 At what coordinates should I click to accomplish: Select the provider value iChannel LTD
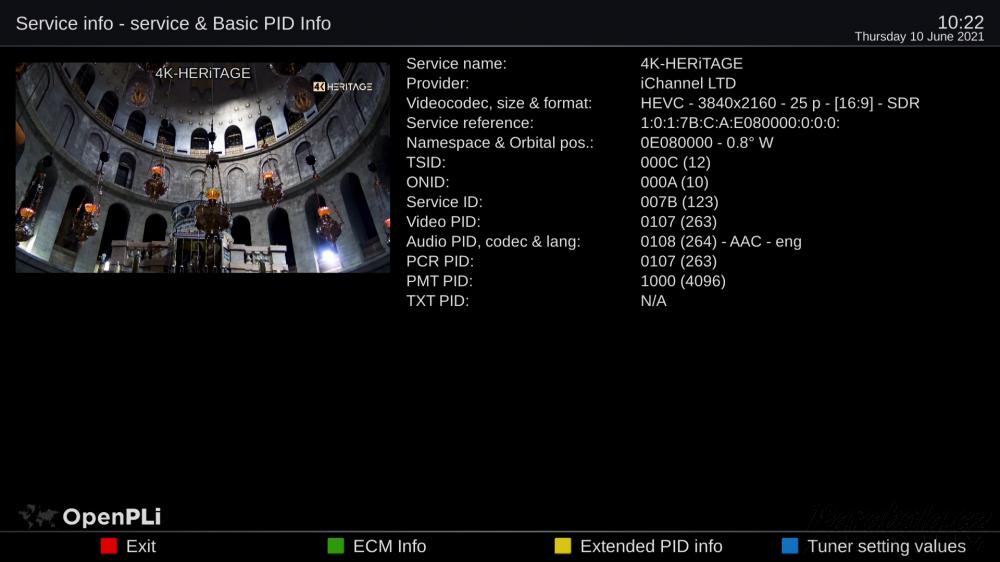pos(688,84)
